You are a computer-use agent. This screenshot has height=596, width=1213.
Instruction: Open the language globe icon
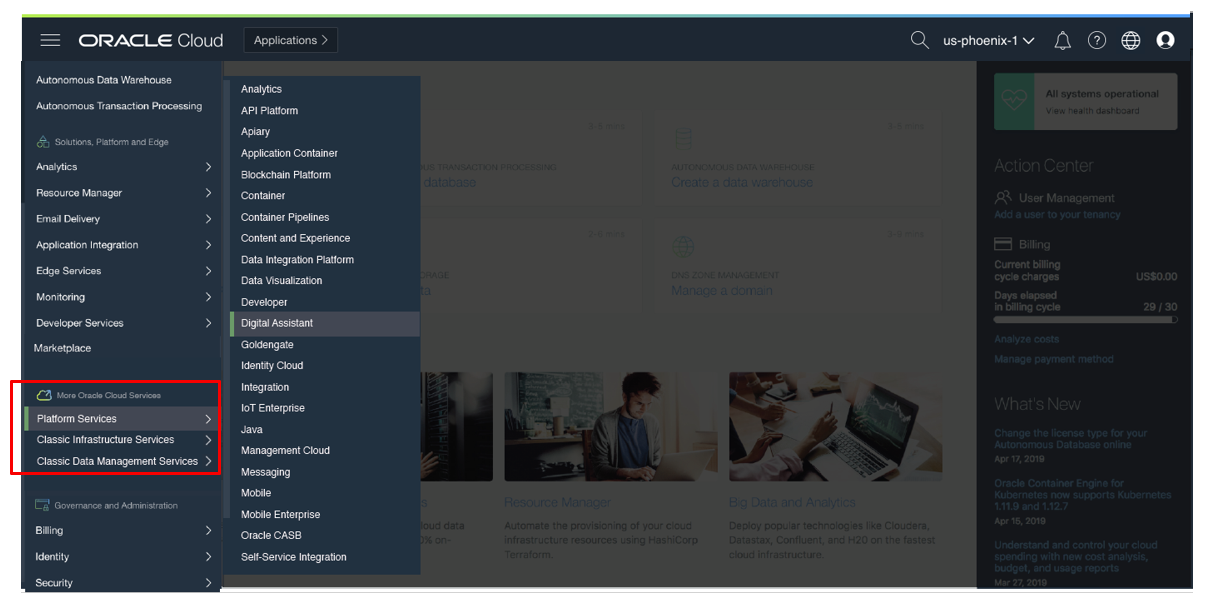click(1131, 41)
